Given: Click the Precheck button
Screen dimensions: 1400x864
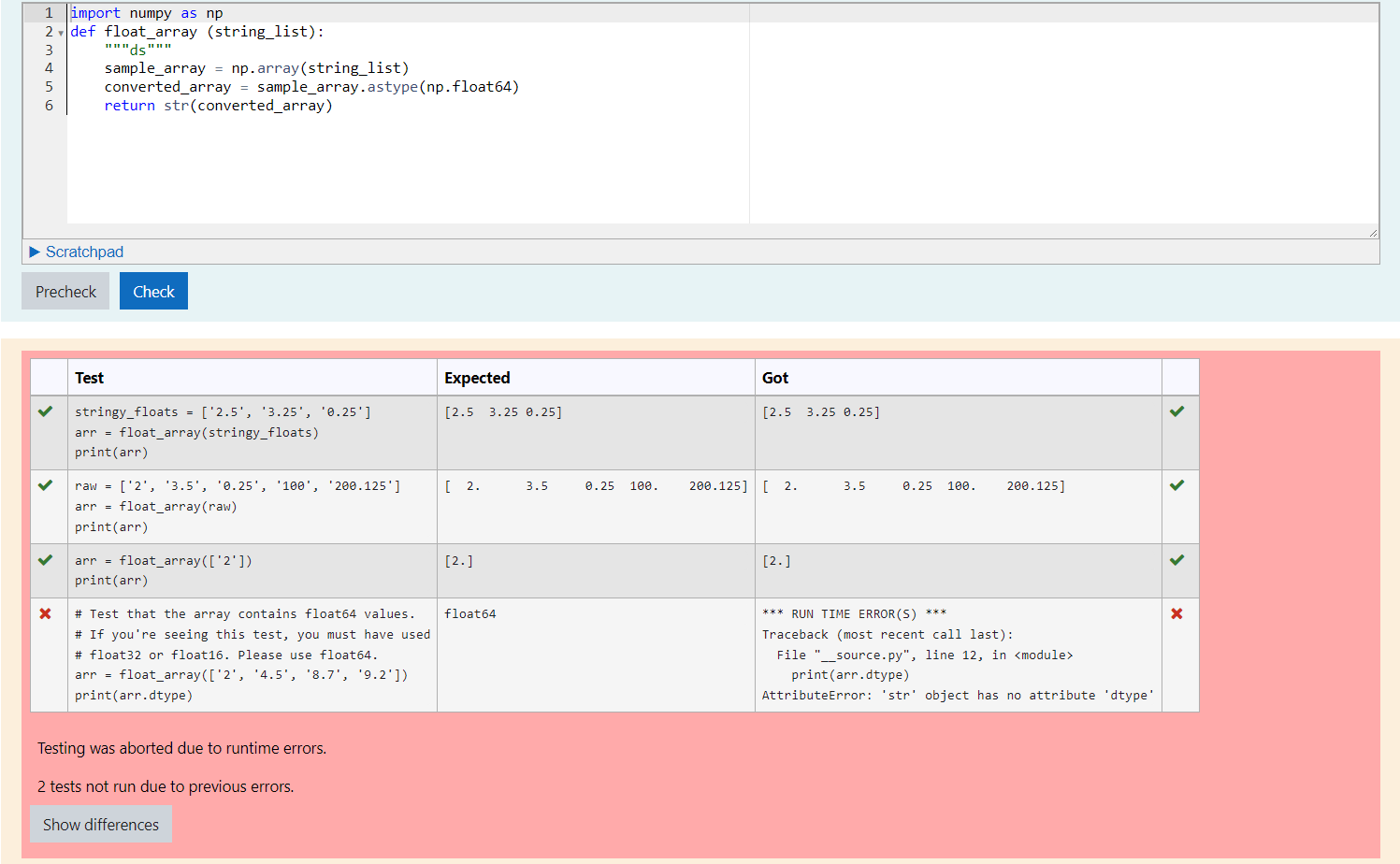Looking at the screenshot, I should 65,291.
